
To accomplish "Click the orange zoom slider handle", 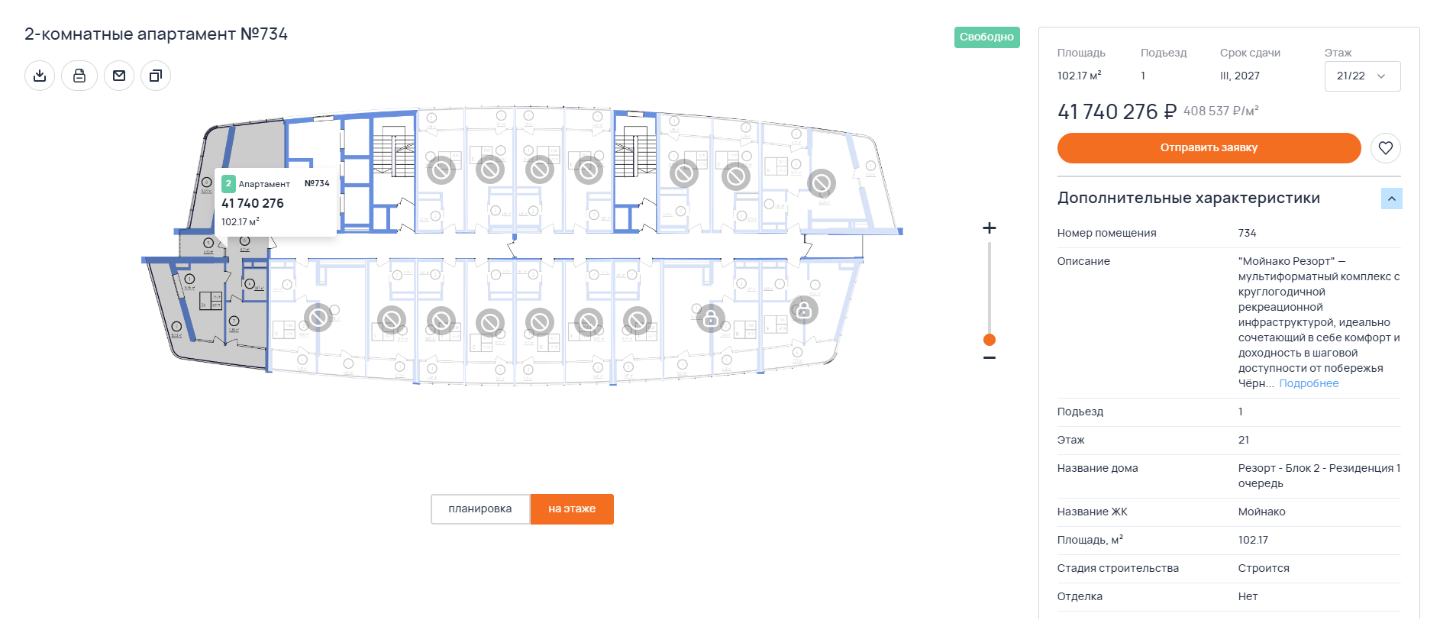I will (x=989, y=339).
